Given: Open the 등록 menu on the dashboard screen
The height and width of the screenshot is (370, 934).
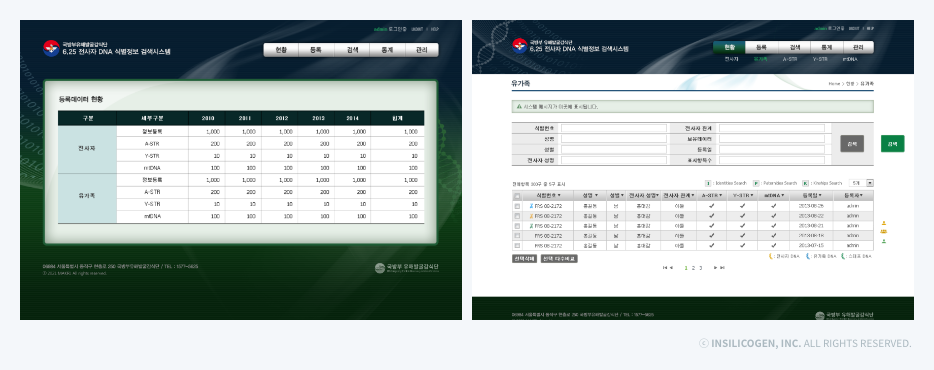Looking at the screenshot, I should tap(316, 50).
